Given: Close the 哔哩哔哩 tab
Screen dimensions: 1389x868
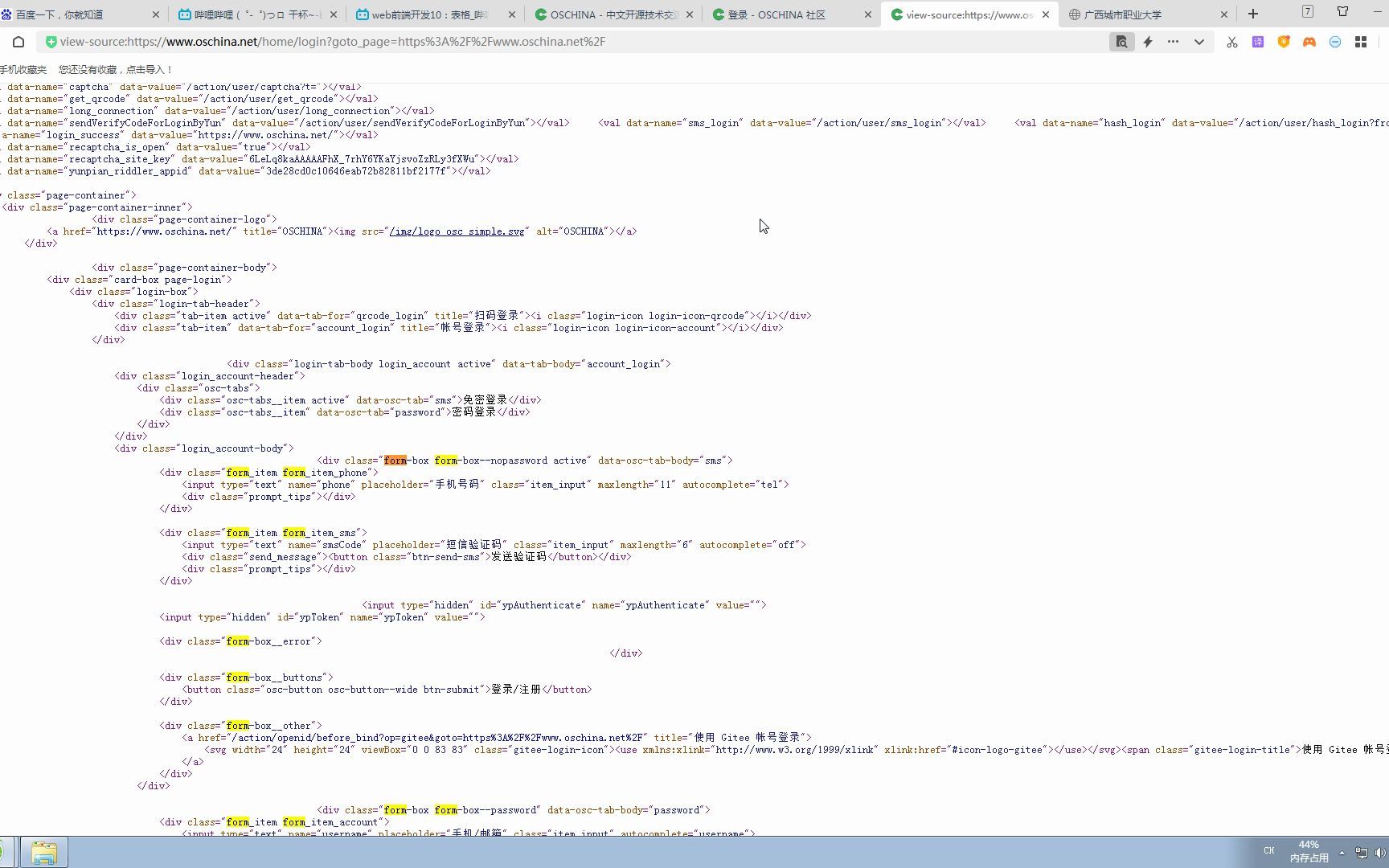Looking at the screenshot, I should [x=334, y=14].
